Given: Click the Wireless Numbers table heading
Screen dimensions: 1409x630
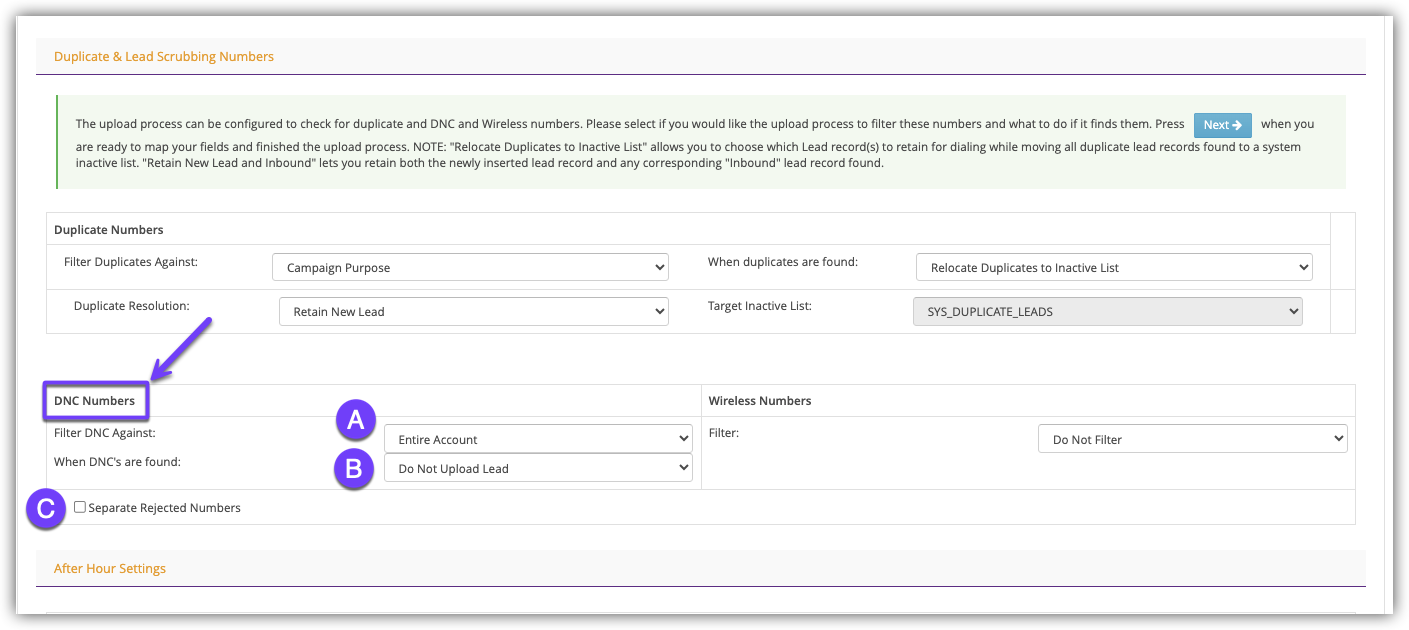Looking at the screenshot, I should pyautogui.click(x=759, y=401).
